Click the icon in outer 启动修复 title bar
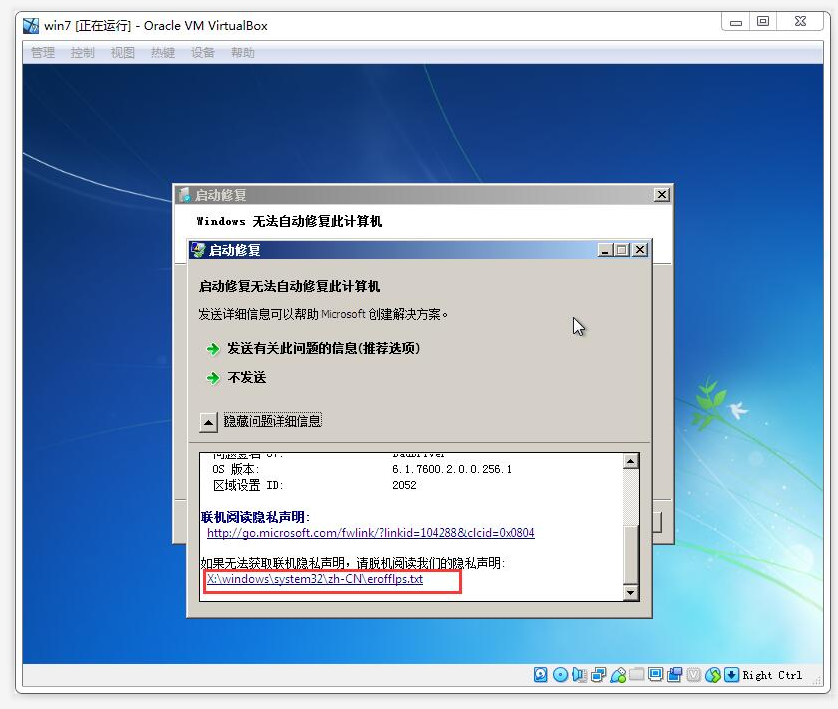The height and width of the screenshot is (709, 838). point(184,195)
